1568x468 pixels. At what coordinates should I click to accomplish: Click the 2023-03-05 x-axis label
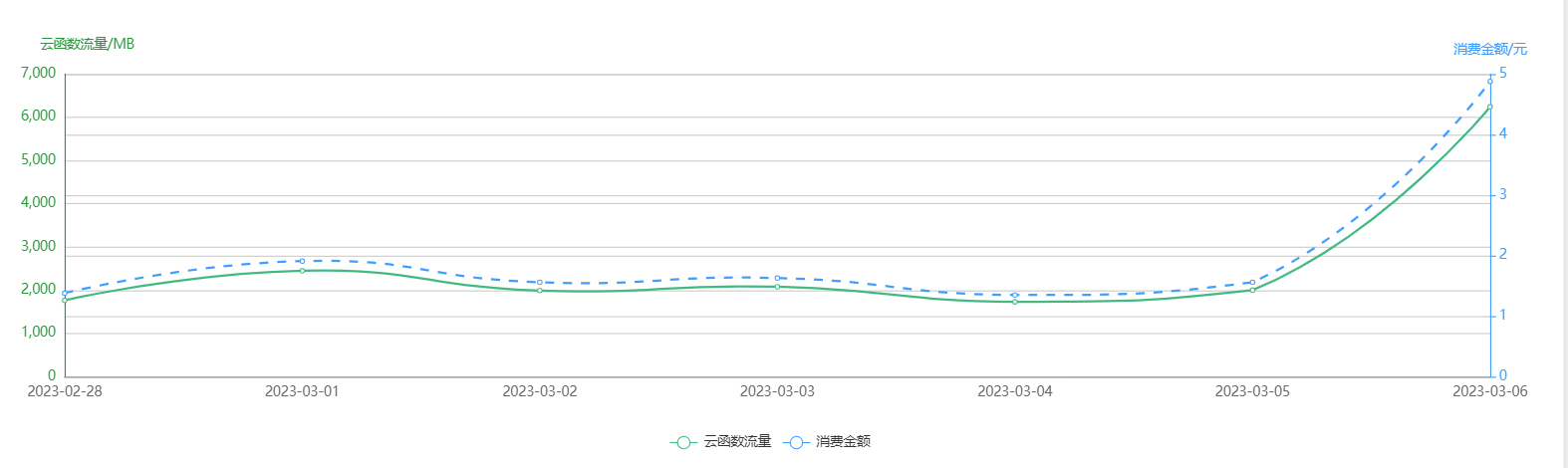coord(1252,391)
